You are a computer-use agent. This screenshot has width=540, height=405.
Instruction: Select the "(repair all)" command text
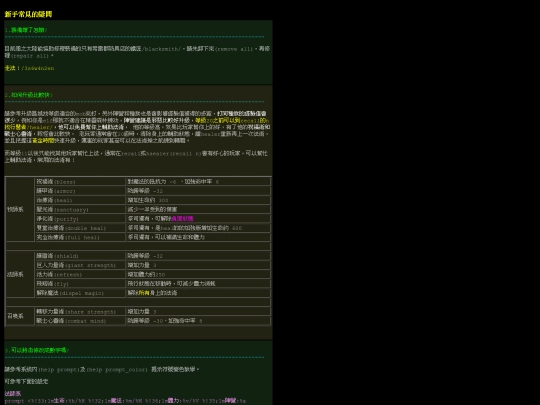click(x=30, y=56)
